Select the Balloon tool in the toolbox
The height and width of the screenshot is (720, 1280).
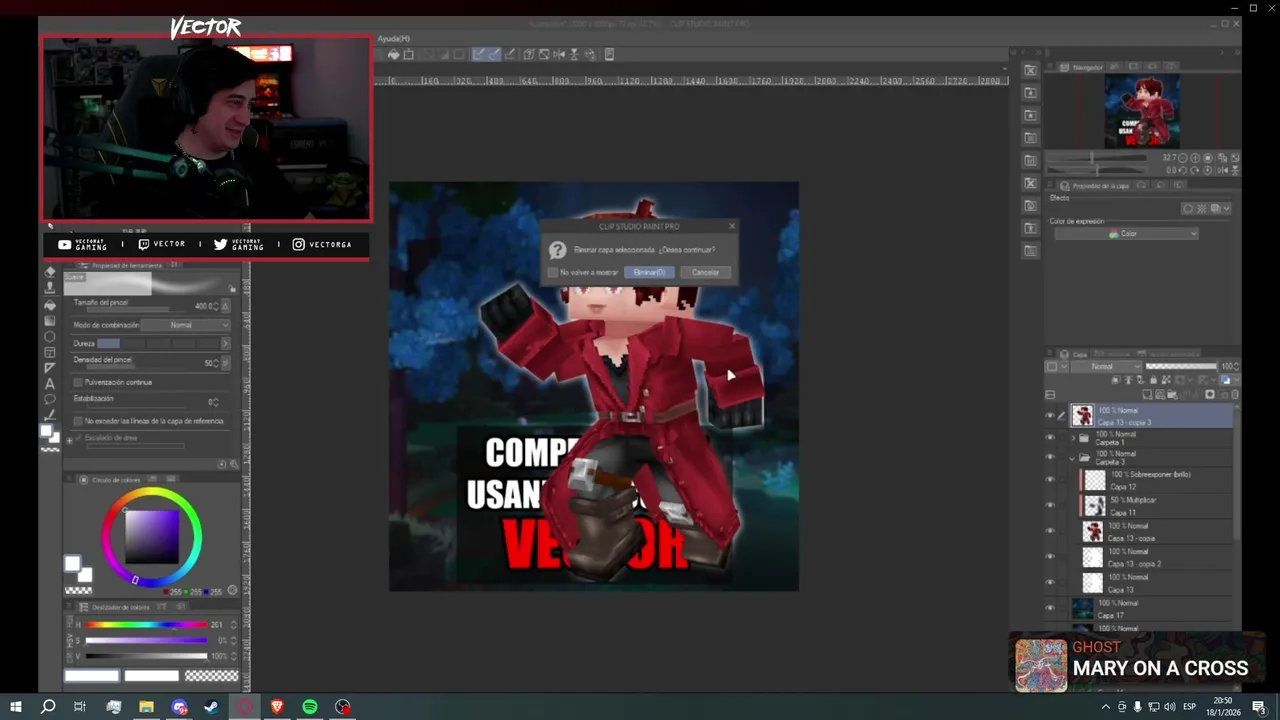coord(49,399)
